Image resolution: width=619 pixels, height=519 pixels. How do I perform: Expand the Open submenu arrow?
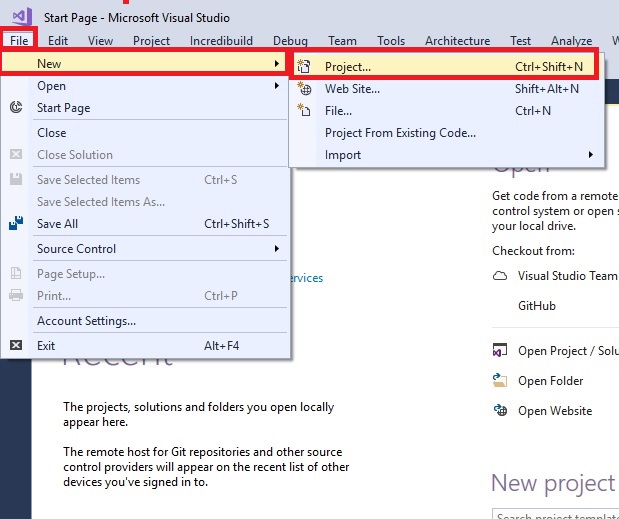pyautogui.click(x=277, y=85)
